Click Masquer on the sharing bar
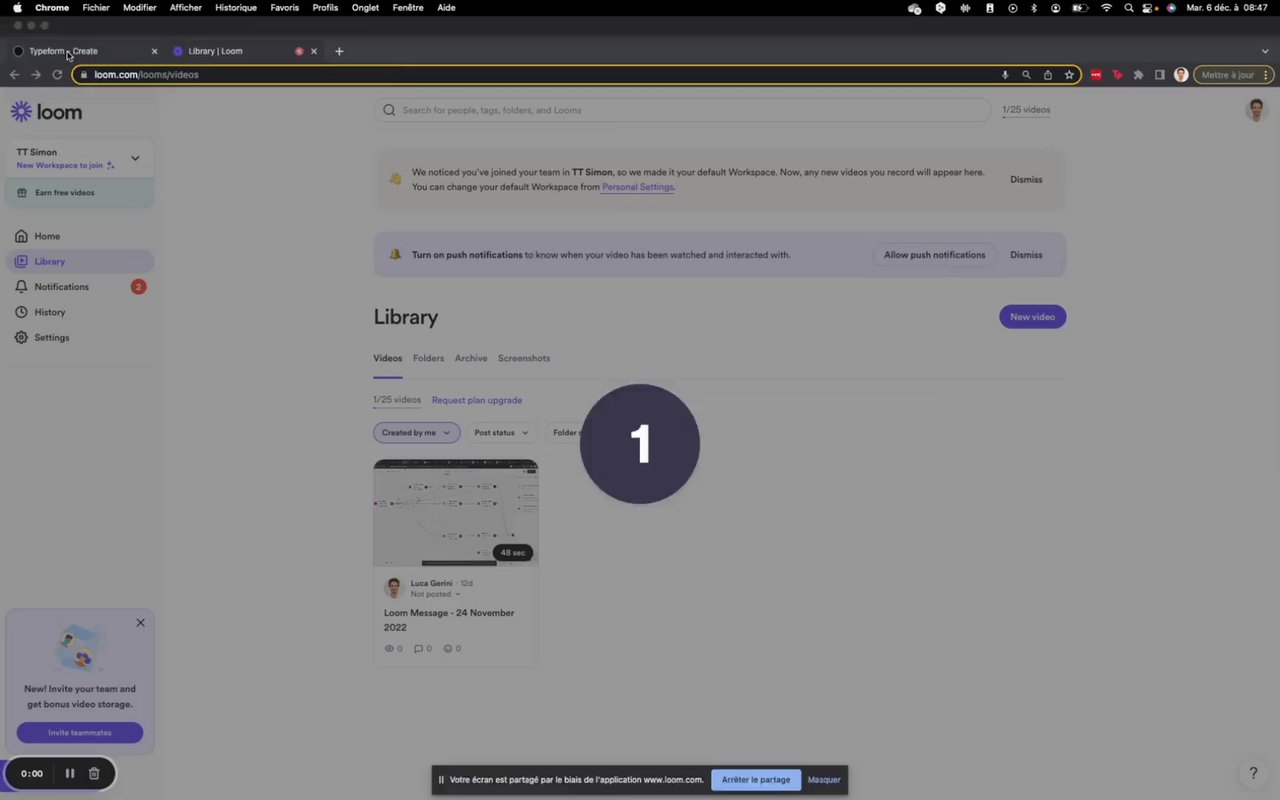 pos(824,780)
